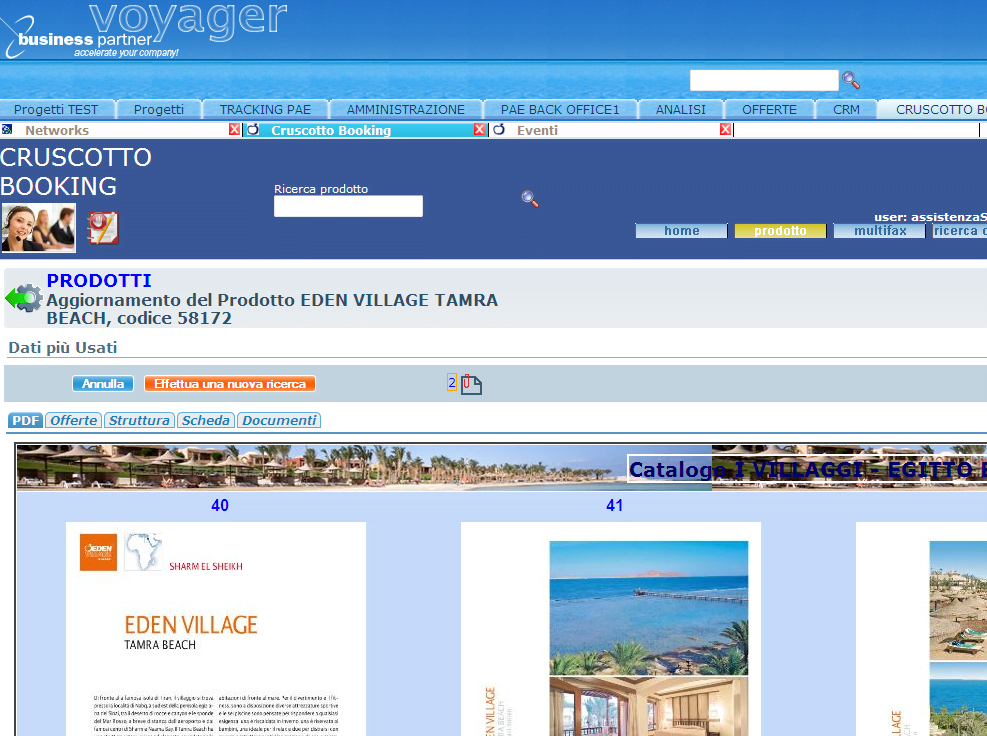Switch to the Eventi tab
The image size is (987, 736).
pyautogui.click(x=537, y=130)
